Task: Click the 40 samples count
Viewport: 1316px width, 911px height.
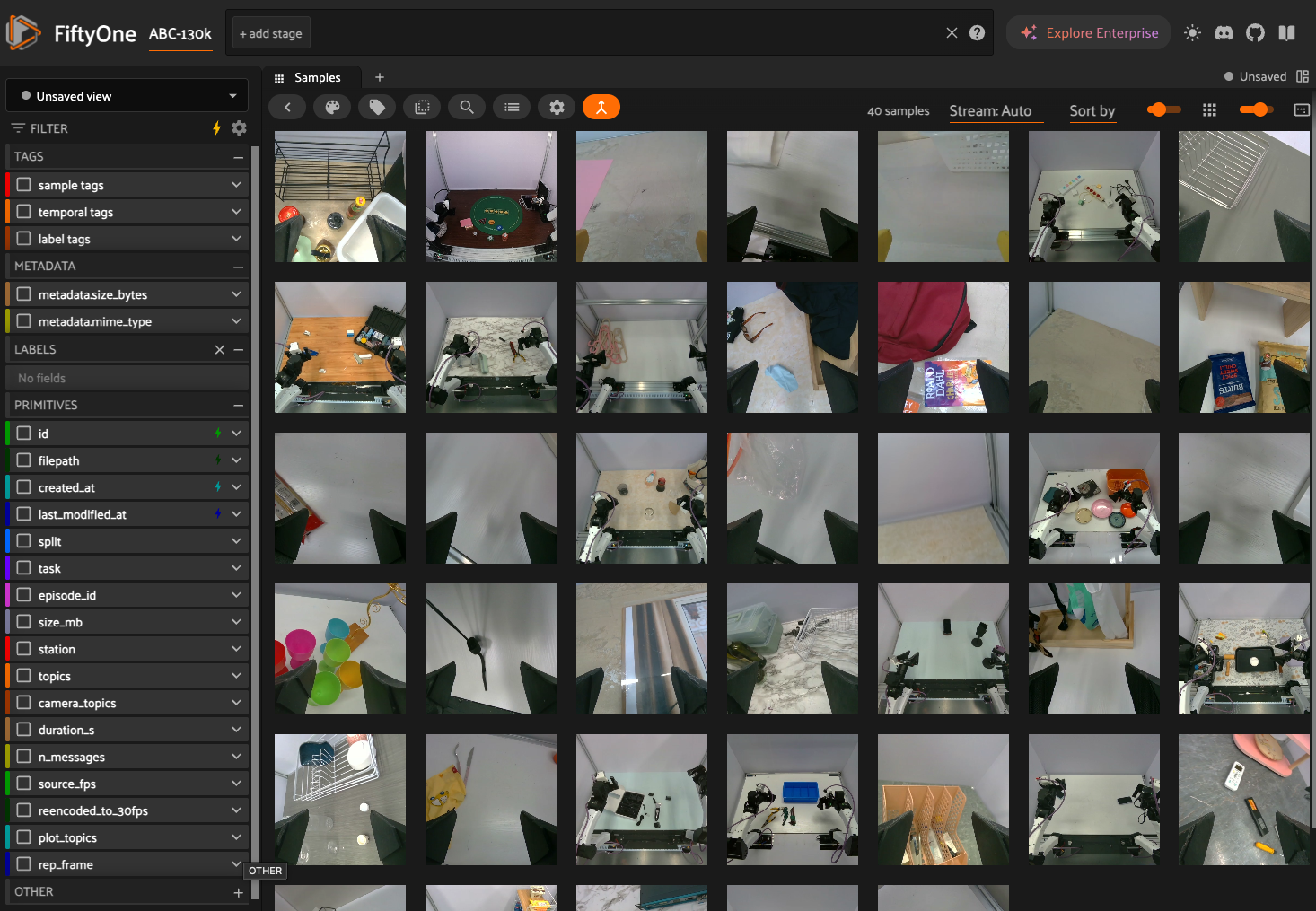Action: (x=898, y=111)
